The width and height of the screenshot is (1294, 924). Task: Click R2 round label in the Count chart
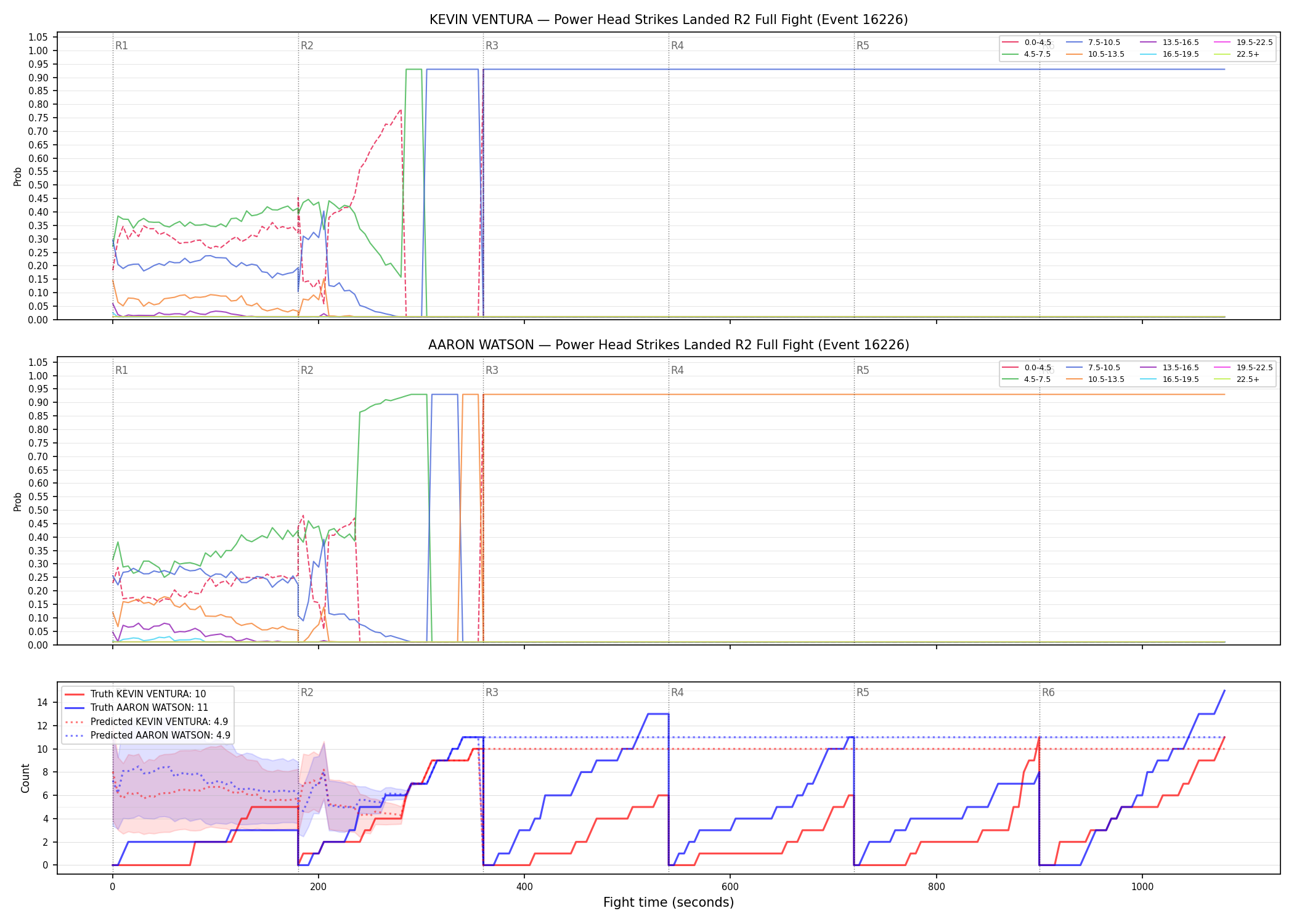click(307, 692)
